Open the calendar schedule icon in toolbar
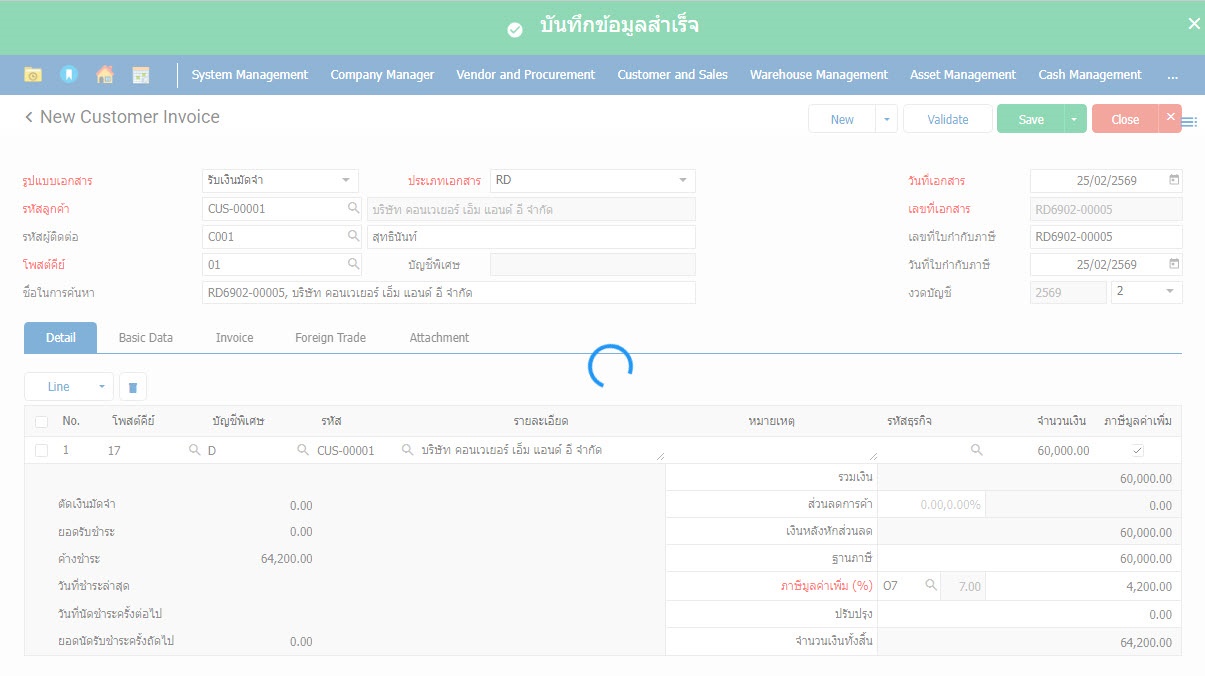 [x=141, y=75]
